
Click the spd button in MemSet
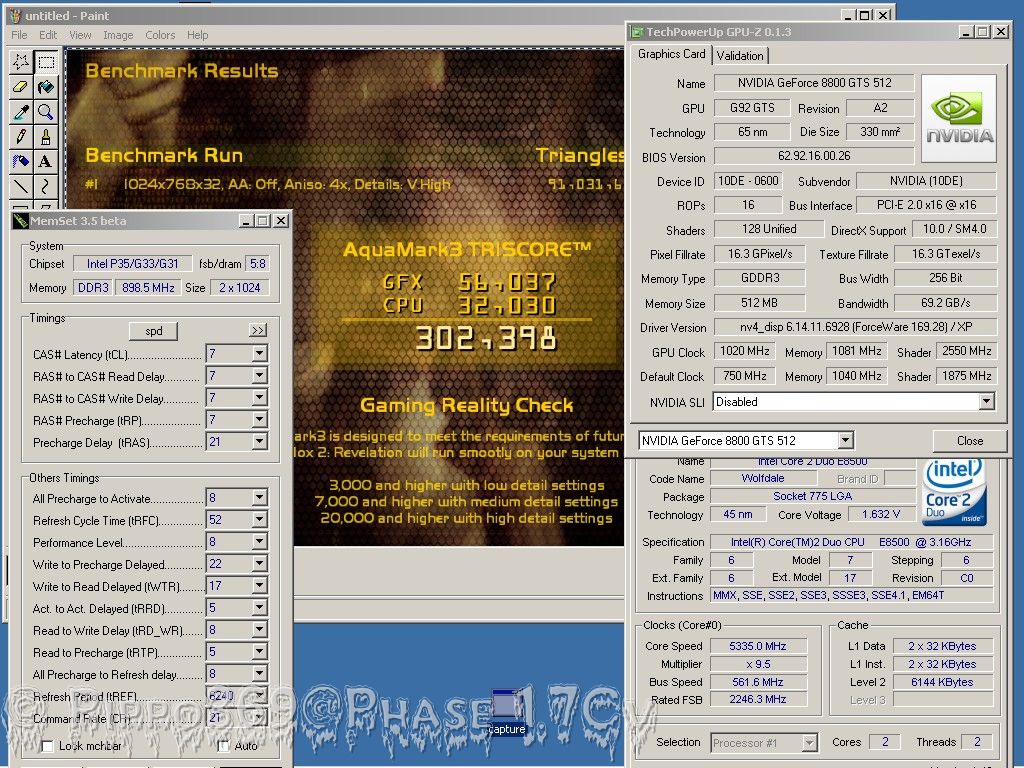tap(153, 331)
